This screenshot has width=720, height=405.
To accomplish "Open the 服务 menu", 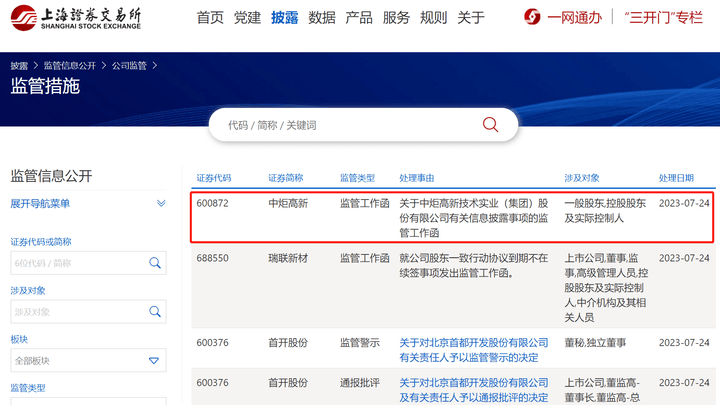I will (x=396, y=18).
